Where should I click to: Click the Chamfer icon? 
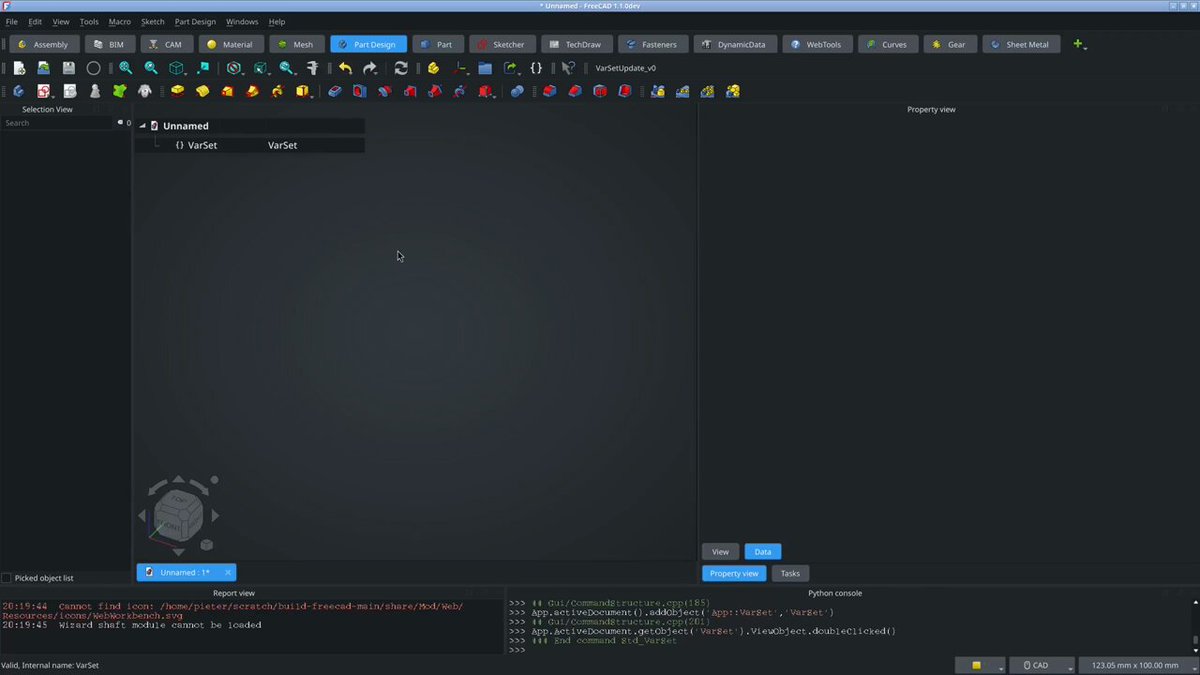[x=574, y=91]
